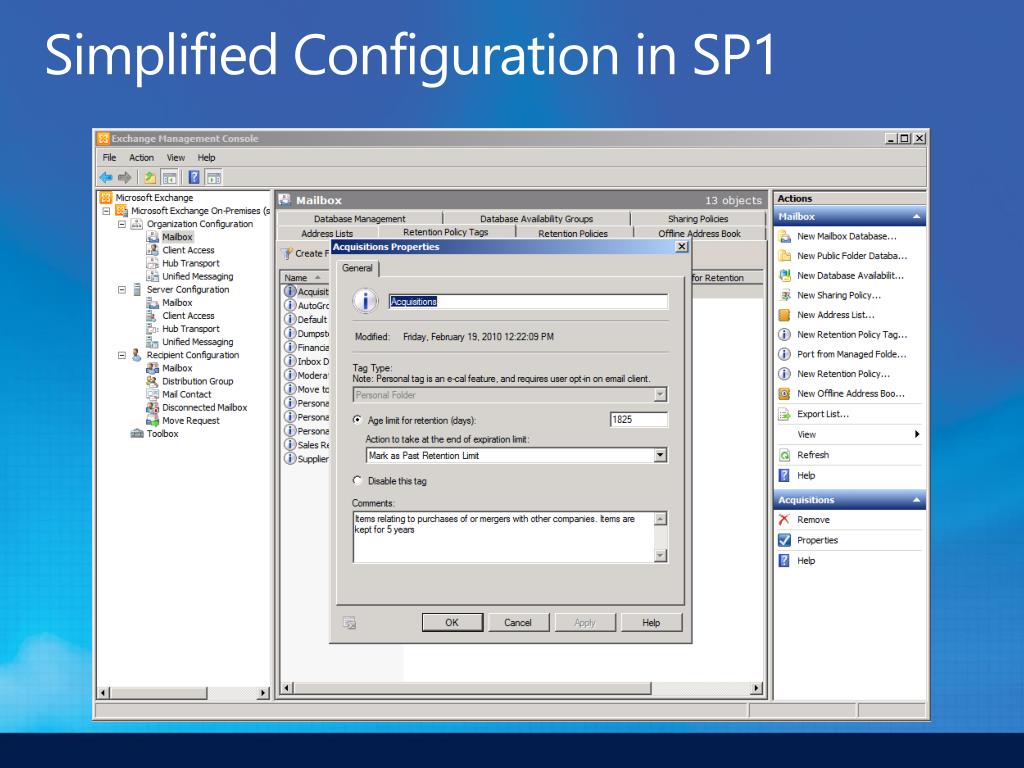Click New Retention Policy Tag link

(x=852, y=334)
